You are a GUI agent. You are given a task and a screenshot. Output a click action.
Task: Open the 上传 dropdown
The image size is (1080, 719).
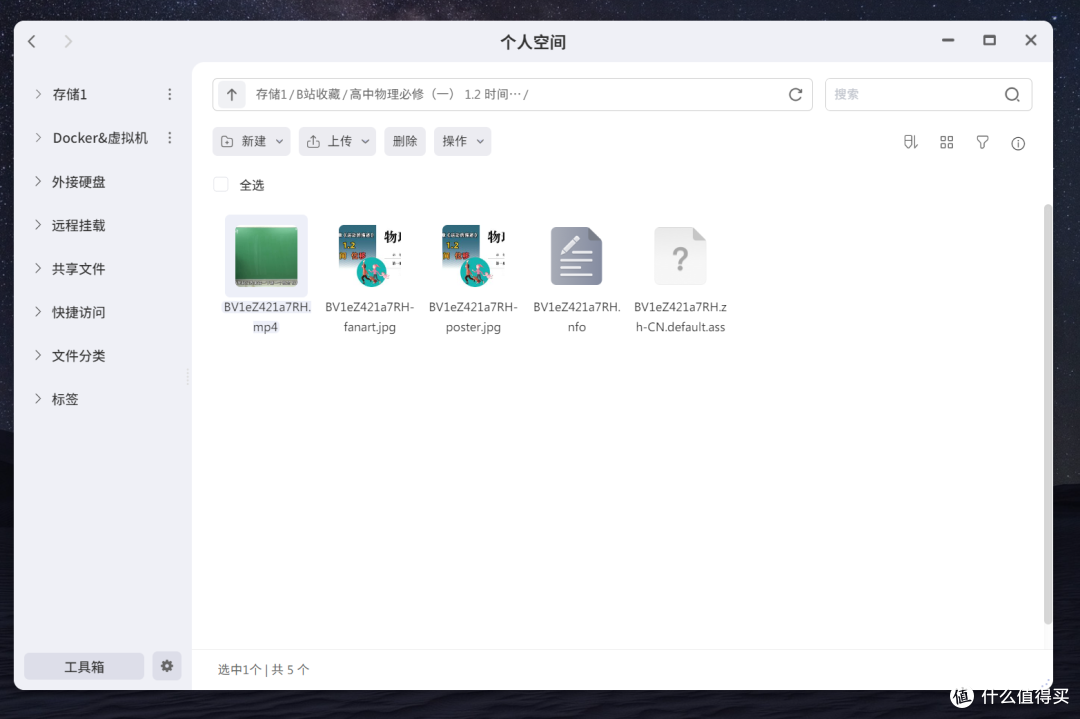[337, 141]
